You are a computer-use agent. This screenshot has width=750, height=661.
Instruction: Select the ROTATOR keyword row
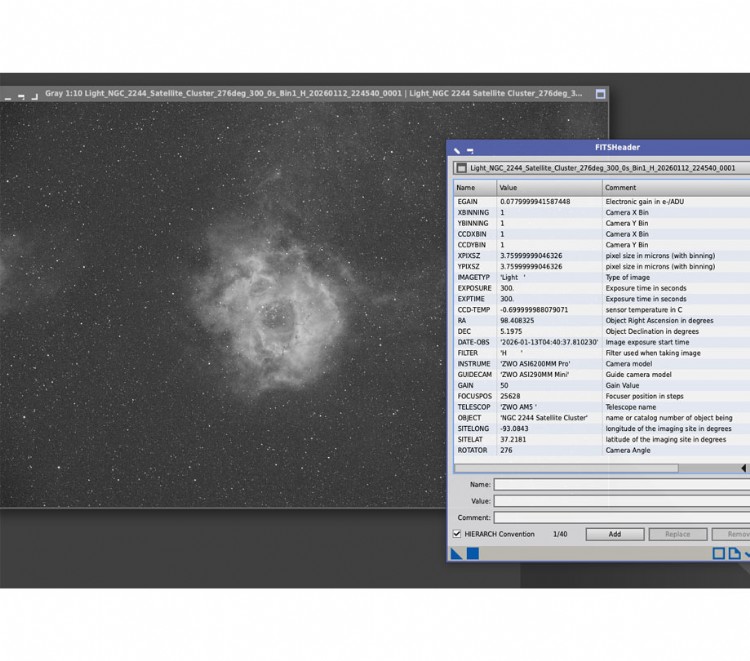click(x=602, y=450)
